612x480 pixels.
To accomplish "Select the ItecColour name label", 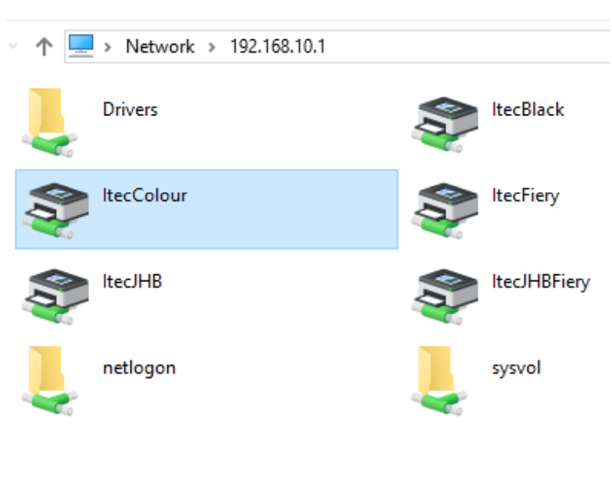I will (145, 195).
